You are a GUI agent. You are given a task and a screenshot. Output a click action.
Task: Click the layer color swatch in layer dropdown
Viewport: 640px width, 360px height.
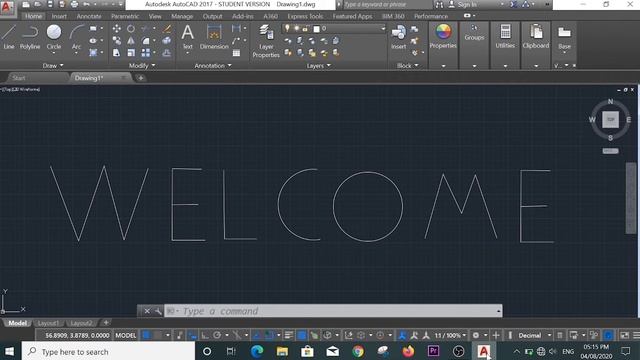(x=316, y=29)
